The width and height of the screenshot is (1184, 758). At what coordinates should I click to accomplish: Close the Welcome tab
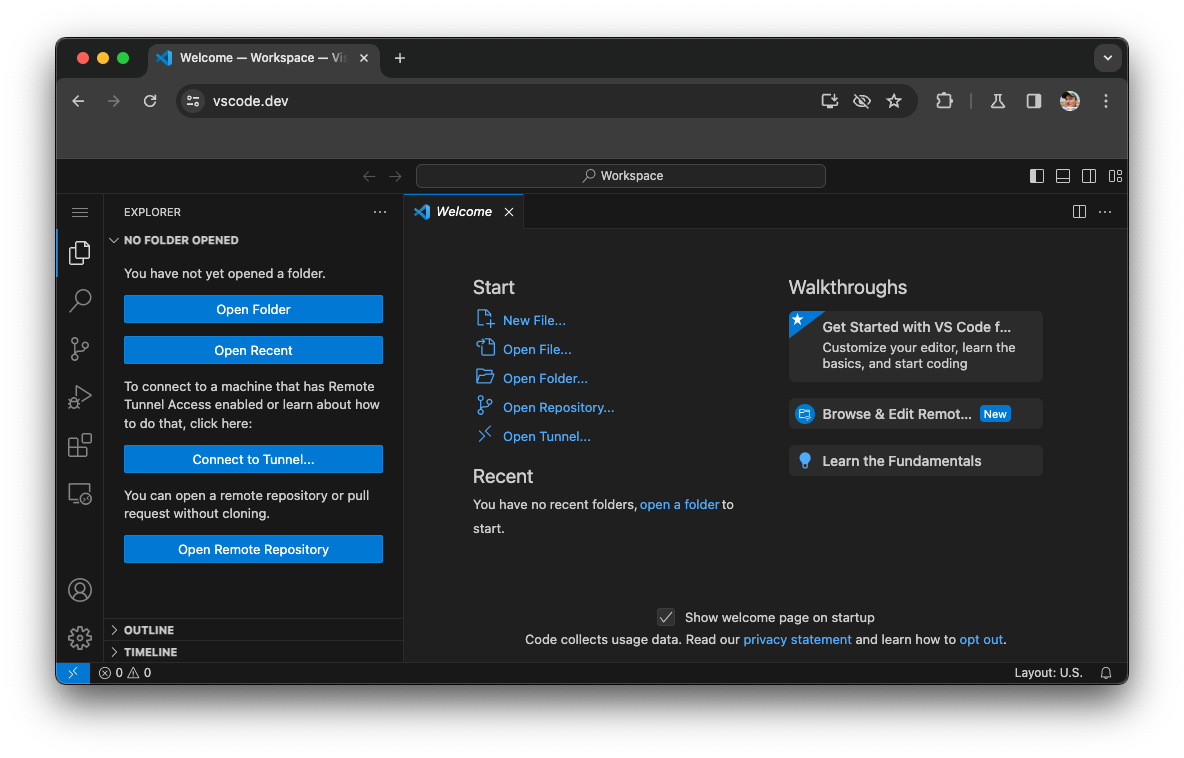(x=509, y=211)
